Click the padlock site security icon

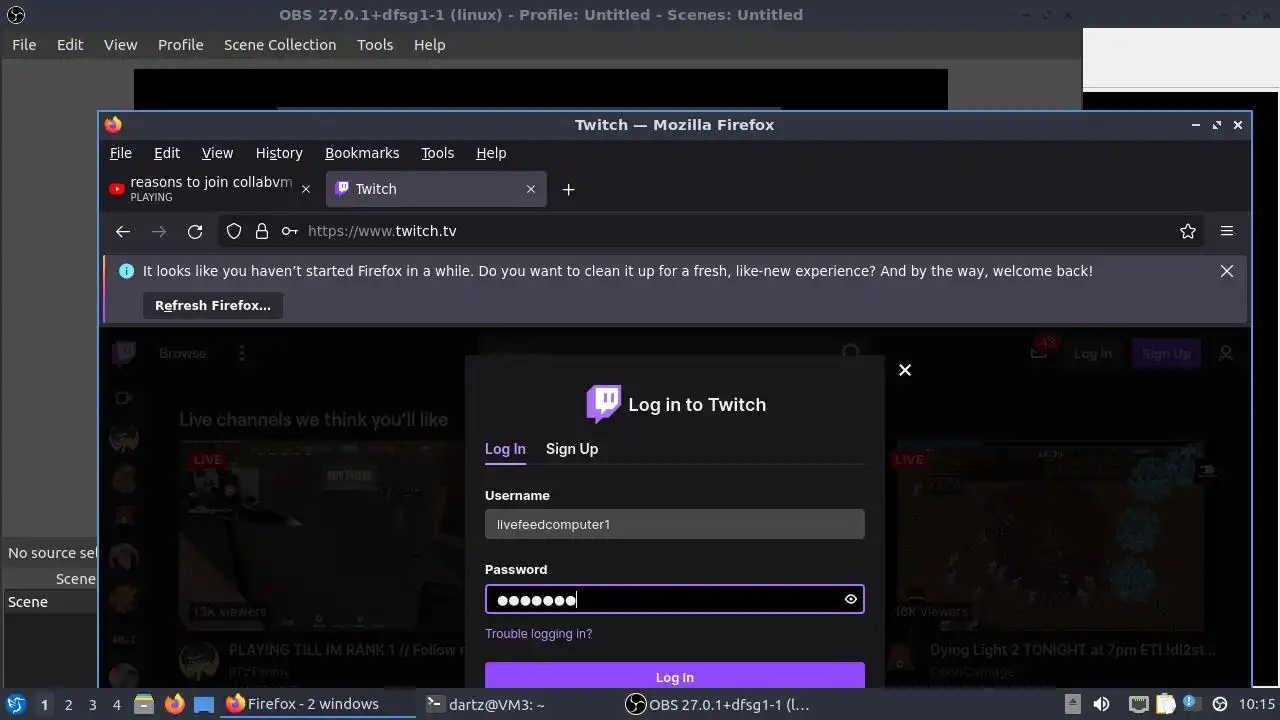(x=262, y=231)
